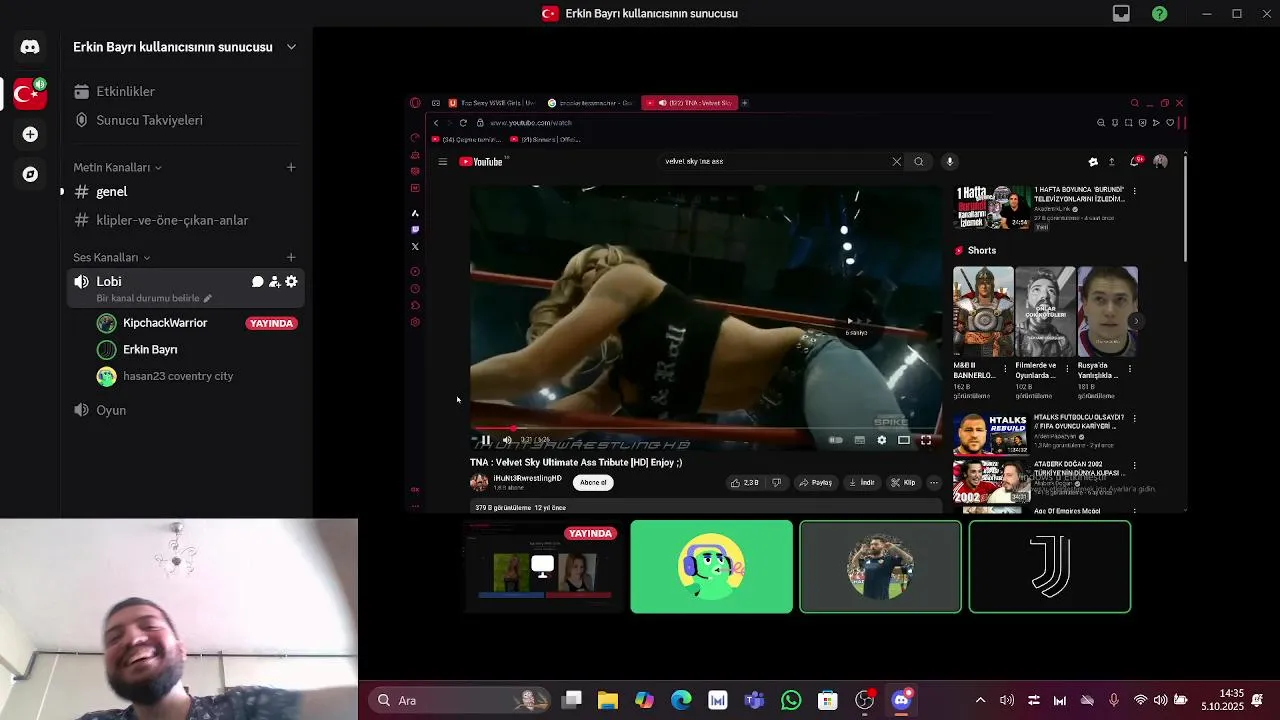Toggle the microphone icon in system tray
The height and width of the screenshot is (720, 1280).
(1114, 700)
